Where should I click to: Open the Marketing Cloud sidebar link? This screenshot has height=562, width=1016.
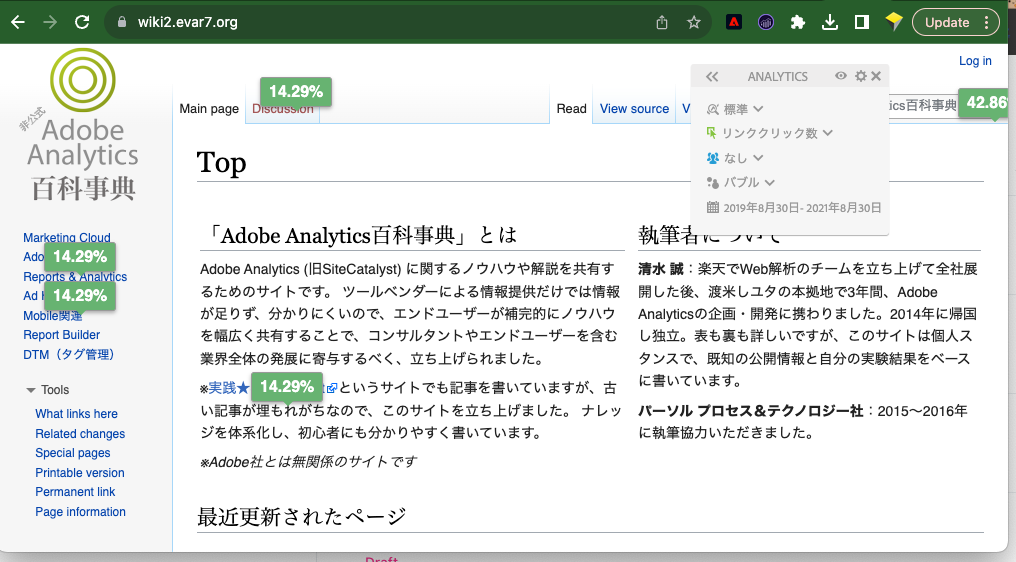[x=67, y=237]
